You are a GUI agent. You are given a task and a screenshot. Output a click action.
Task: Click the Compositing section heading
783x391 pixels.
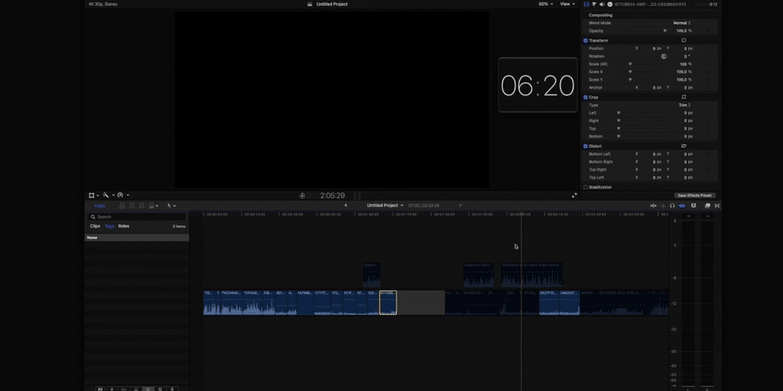[x=600, y=15]
